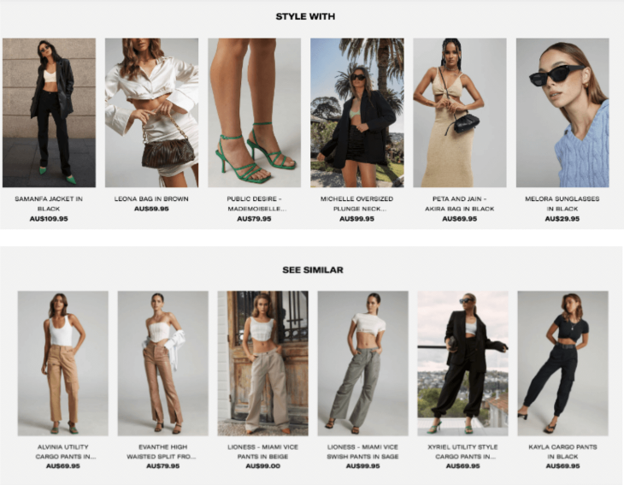Viewport: 624px width, 485px height.
Task: Click the Leona Bag in Brown image
Action: click(152, 113)
